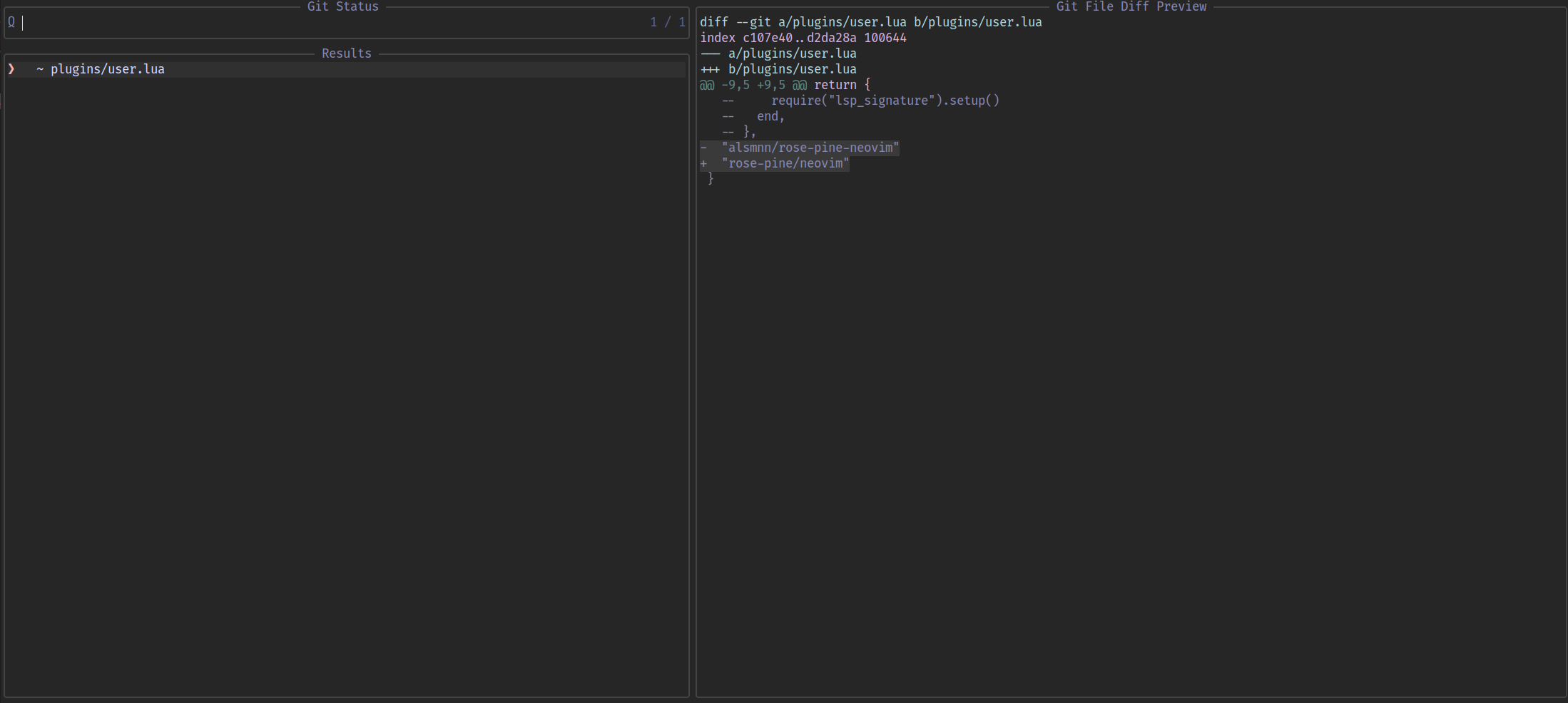
Task: Select the ❯ caret beside plugins/user.lua
Action: (x=11, y=68)
